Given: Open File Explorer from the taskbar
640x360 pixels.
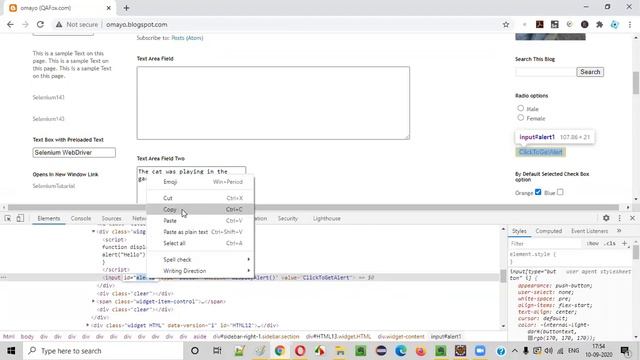Looking at the screenshot, I should pyautogui.click(x=340, y=351).
